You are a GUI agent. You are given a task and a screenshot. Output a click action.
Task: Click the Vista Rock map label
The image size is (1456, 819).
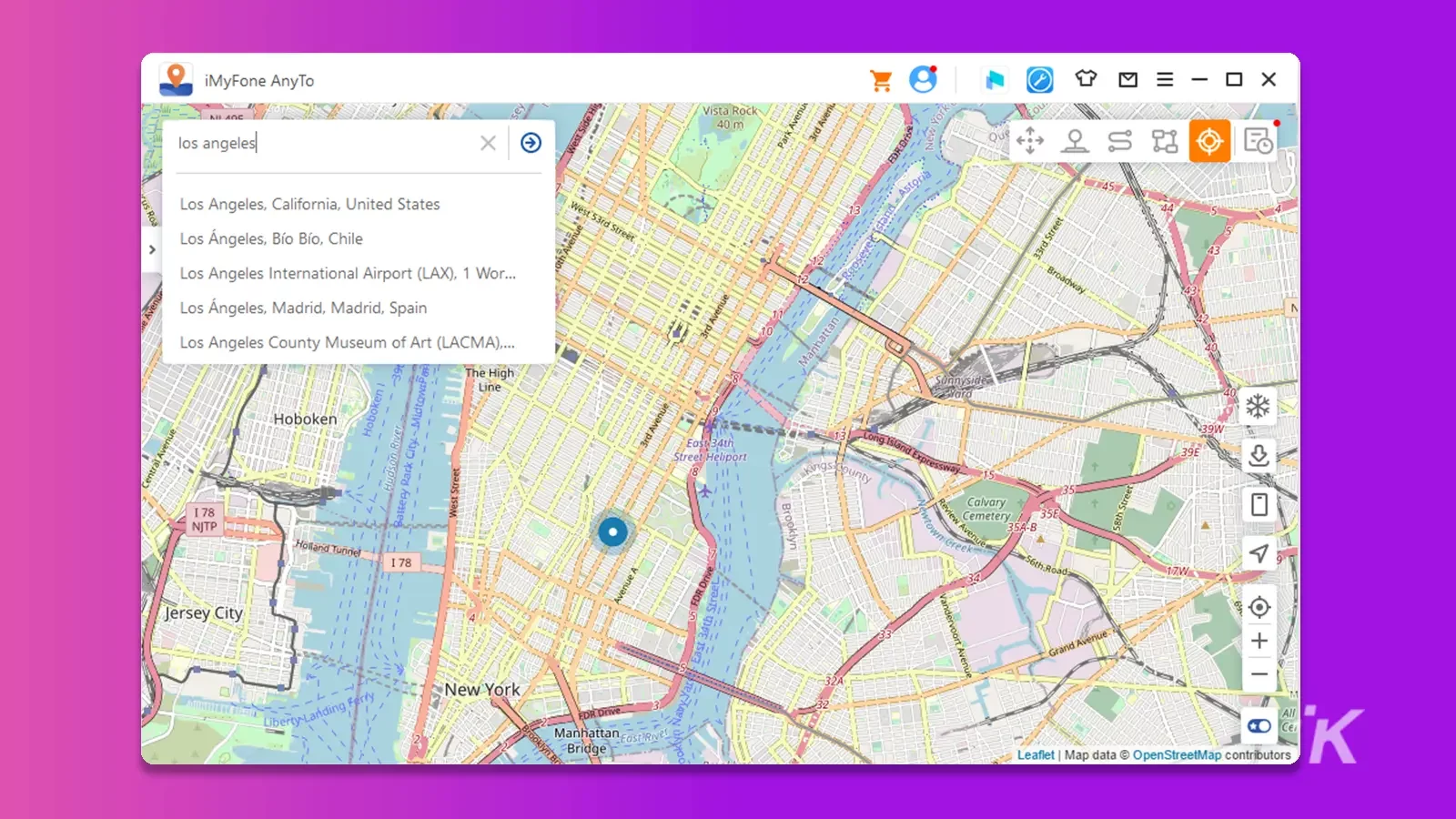click(x=730, y=117)
